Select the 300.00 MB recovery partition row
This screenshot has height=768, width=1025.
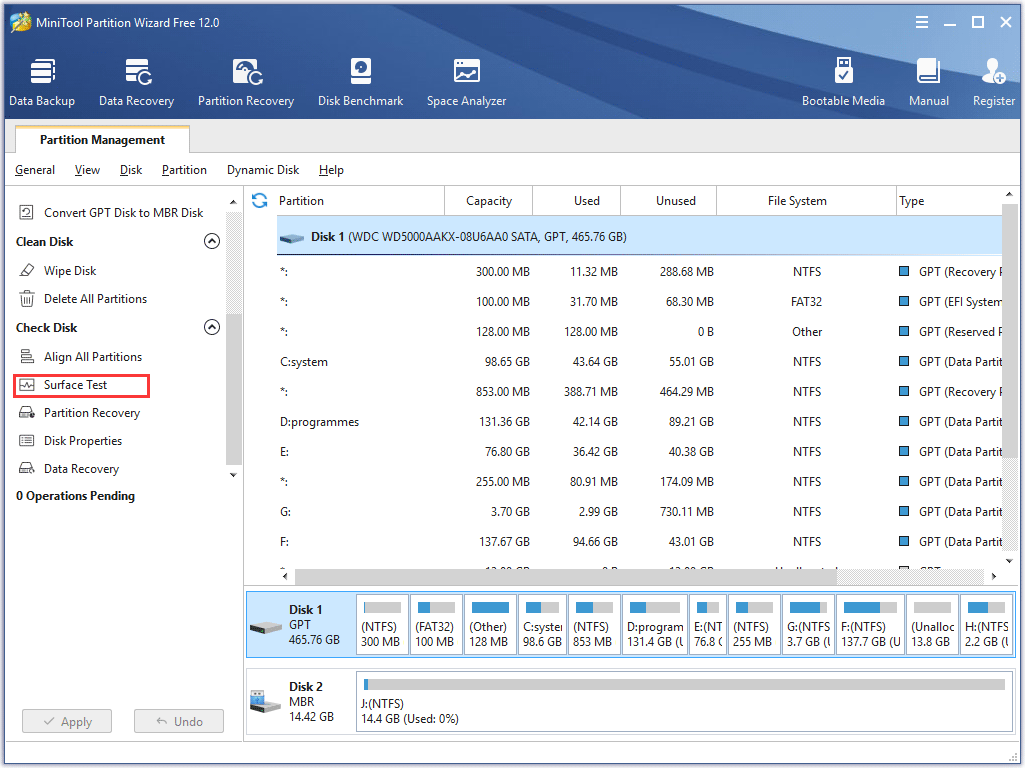click(639, 272)
